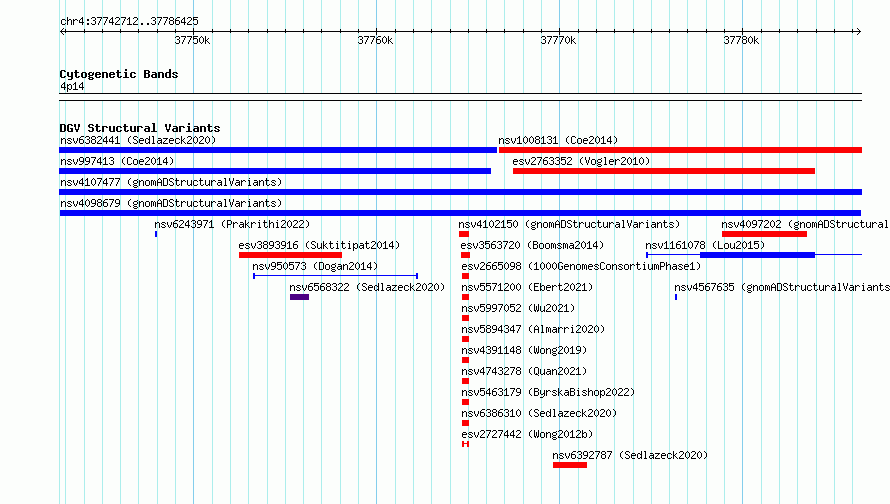This screenshot has width=890, height=504.
Task: Open nsv4098679 gnomAD variant label
Action: (x=171, y=203)
